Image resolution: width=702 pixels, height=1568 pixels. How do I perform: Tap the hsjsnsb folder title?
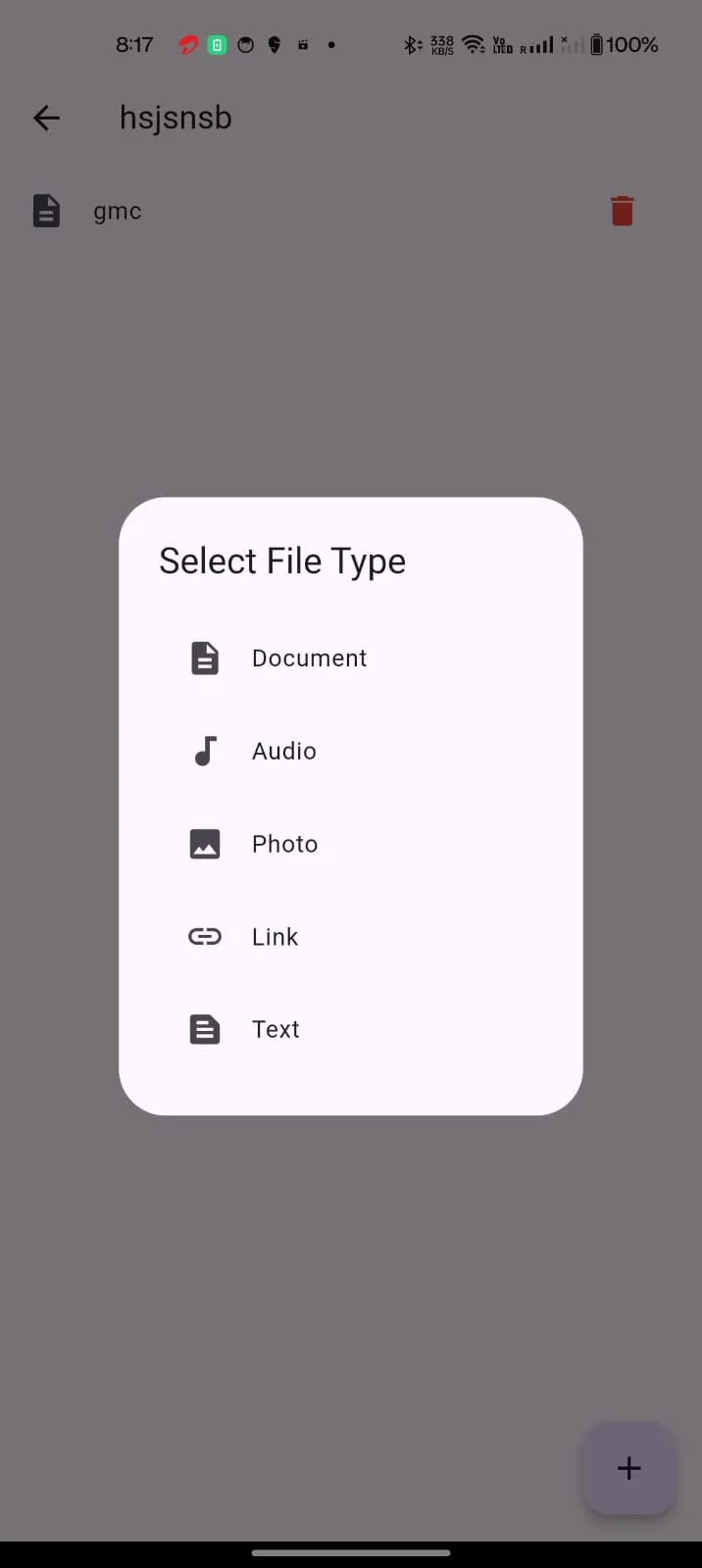click(175, 118)
